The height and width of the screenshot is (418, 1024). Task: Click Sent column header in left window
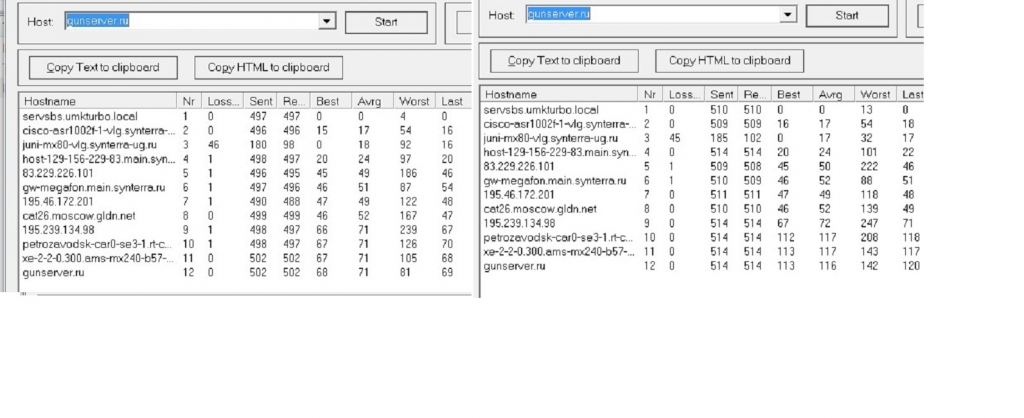click(261, 101)
